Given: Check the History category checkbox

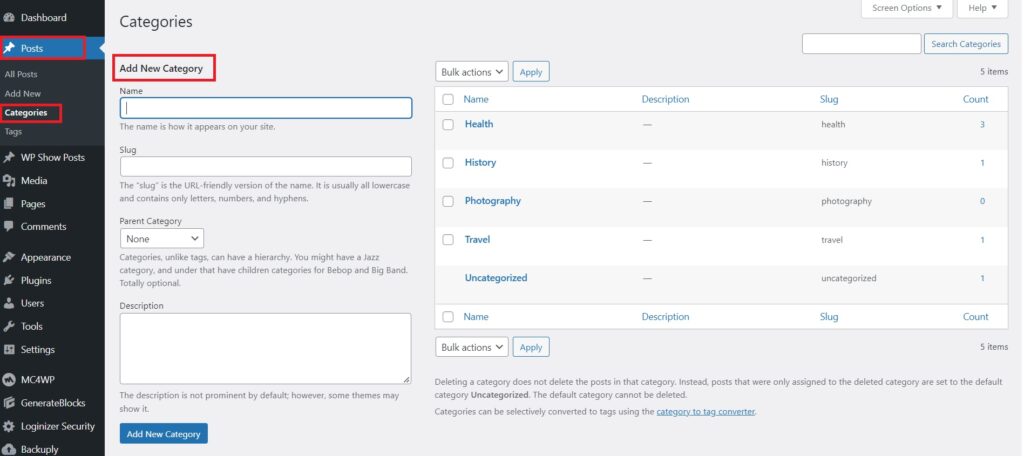Looking at the screenshot, I should [448, 163].
